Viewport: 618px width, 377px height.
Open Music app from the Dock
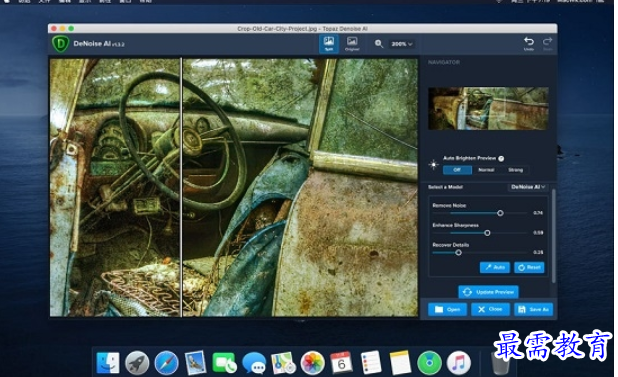pos(459,362)
